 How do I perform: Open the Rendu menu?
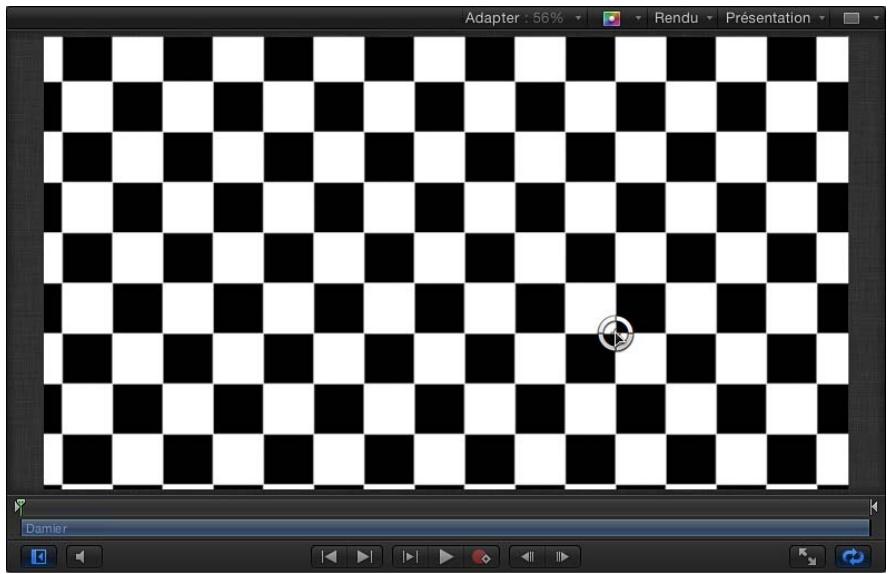coord(683,18)
